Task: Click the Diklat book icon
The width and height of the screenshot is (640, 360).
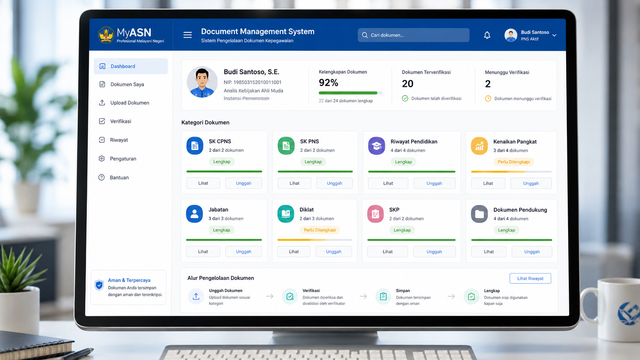Action: [286, 214]
